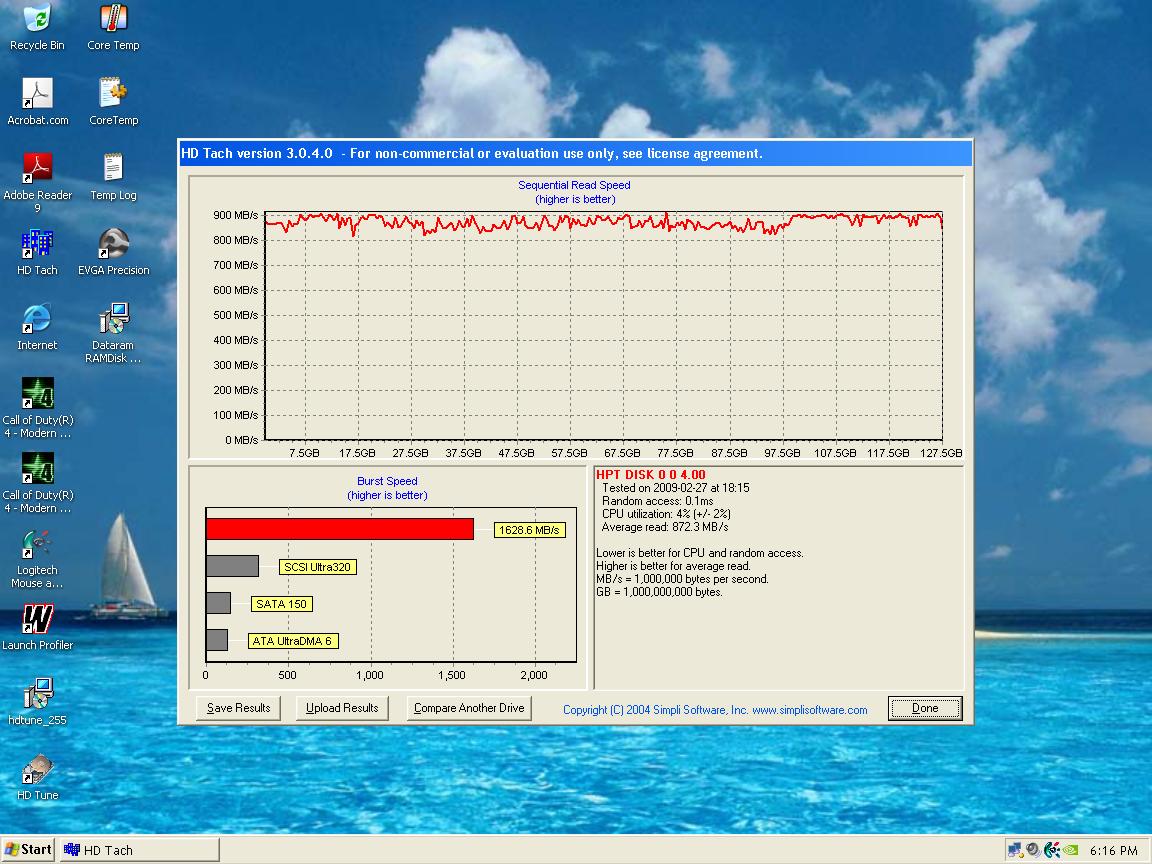Viewport: 1152px width, 864px height.
Task: Click the Logitech tray icon
Action: click(x=1052, y=850)
